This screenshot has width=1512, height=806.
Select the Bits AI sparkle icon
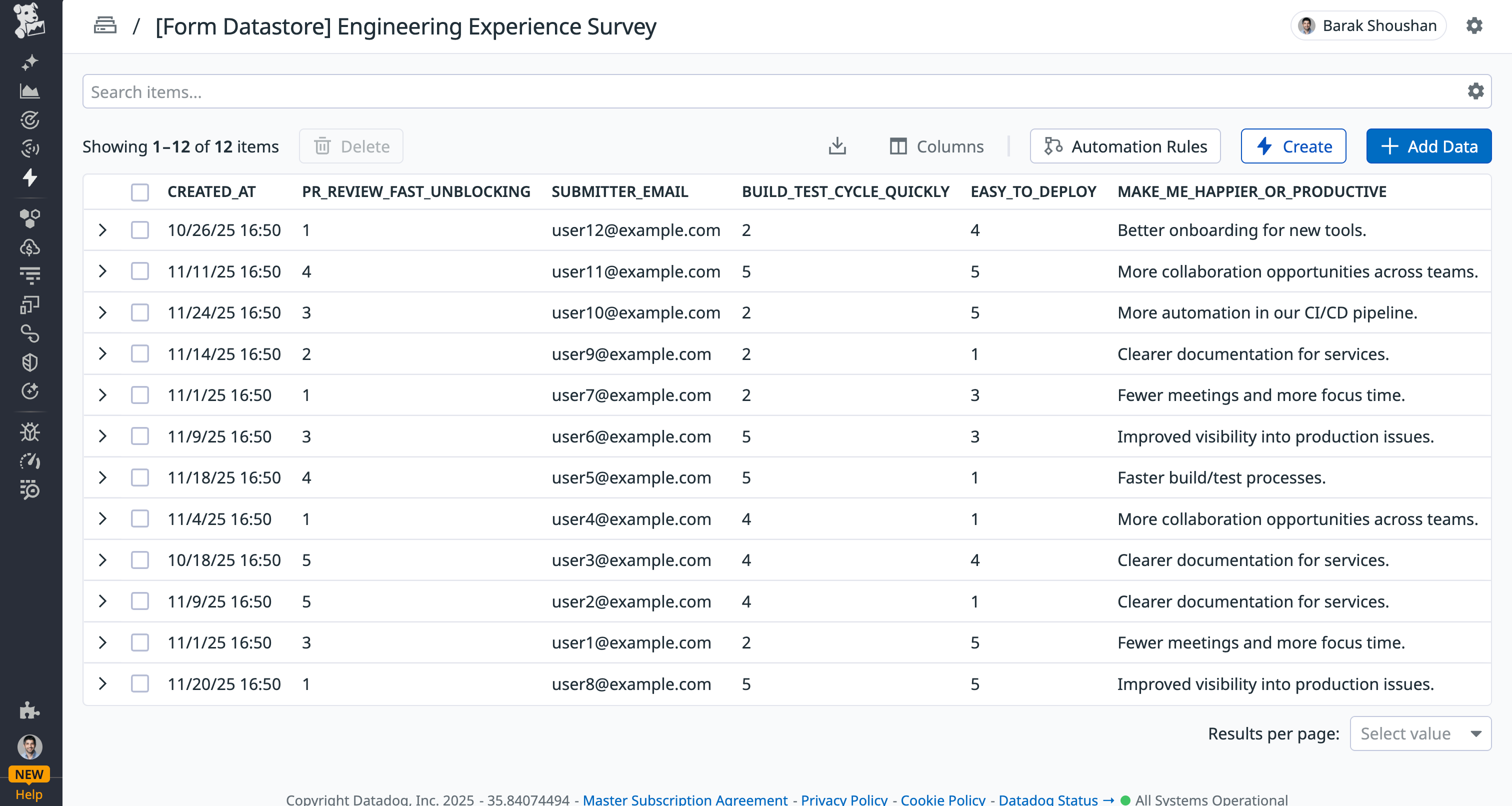click(29, 61)
